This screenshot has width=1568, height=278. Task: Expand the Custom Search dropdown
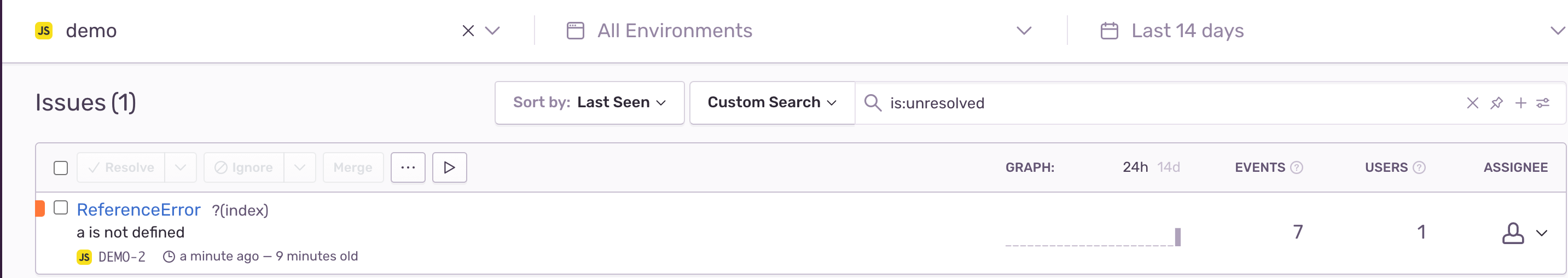pyautogui.click(x=772, y=103)
